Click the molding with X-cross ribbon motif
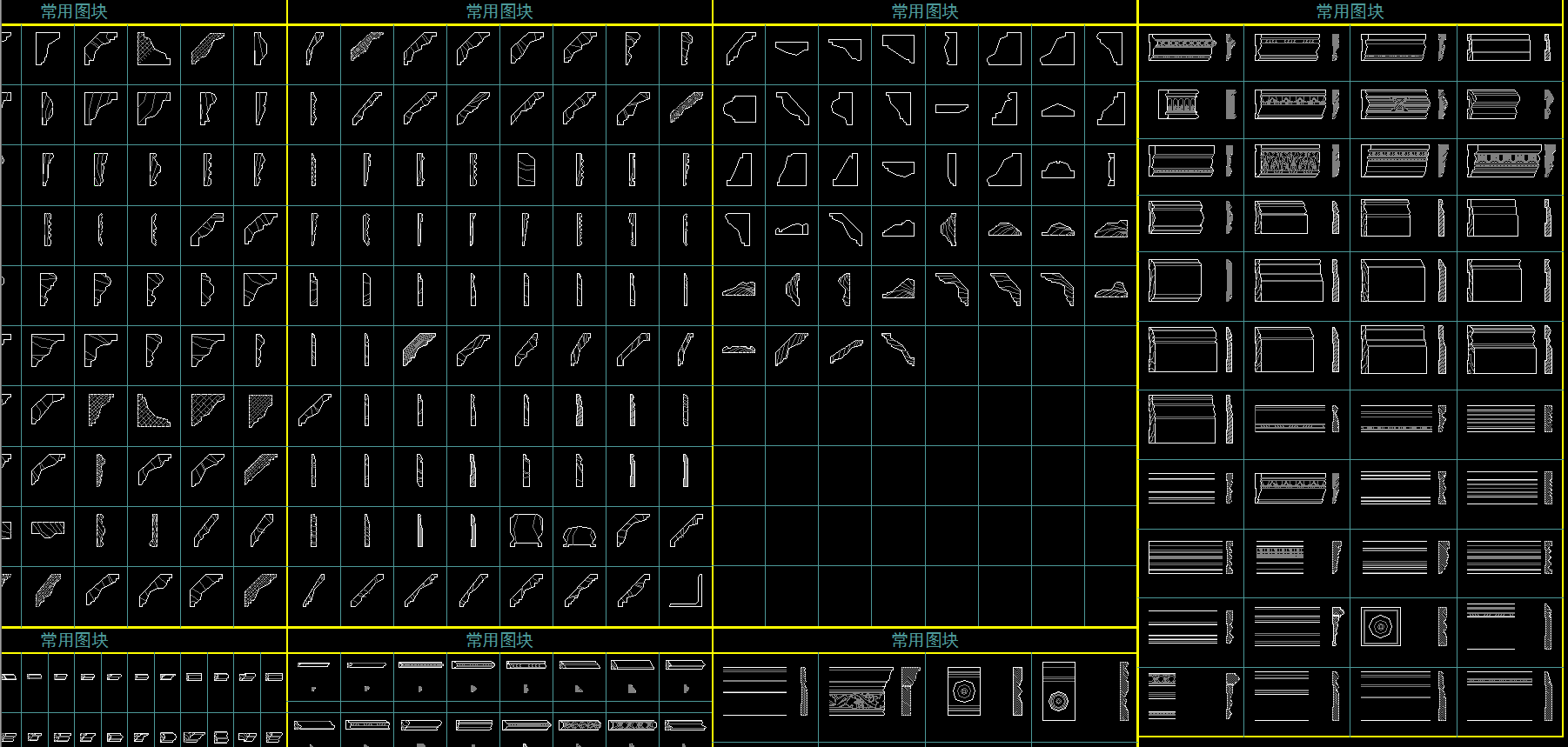 coord(1394,105)
